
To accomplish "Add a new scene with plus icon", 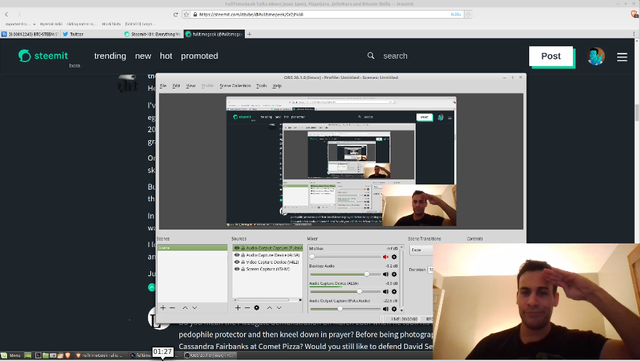I will (x=163, y=308).
